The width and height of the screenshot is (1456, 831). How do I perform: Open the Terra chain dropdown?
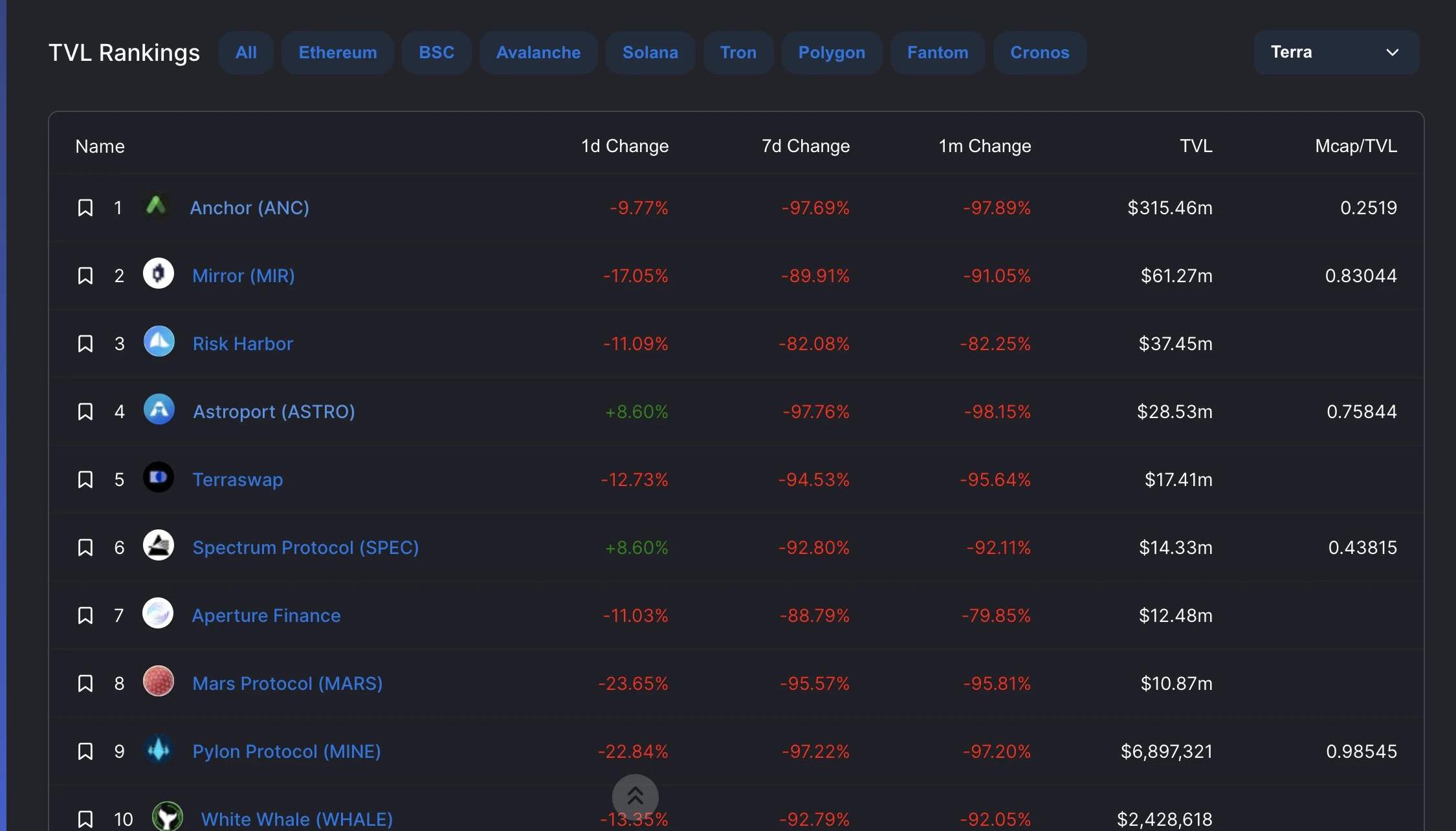[x=1336, y=52]
